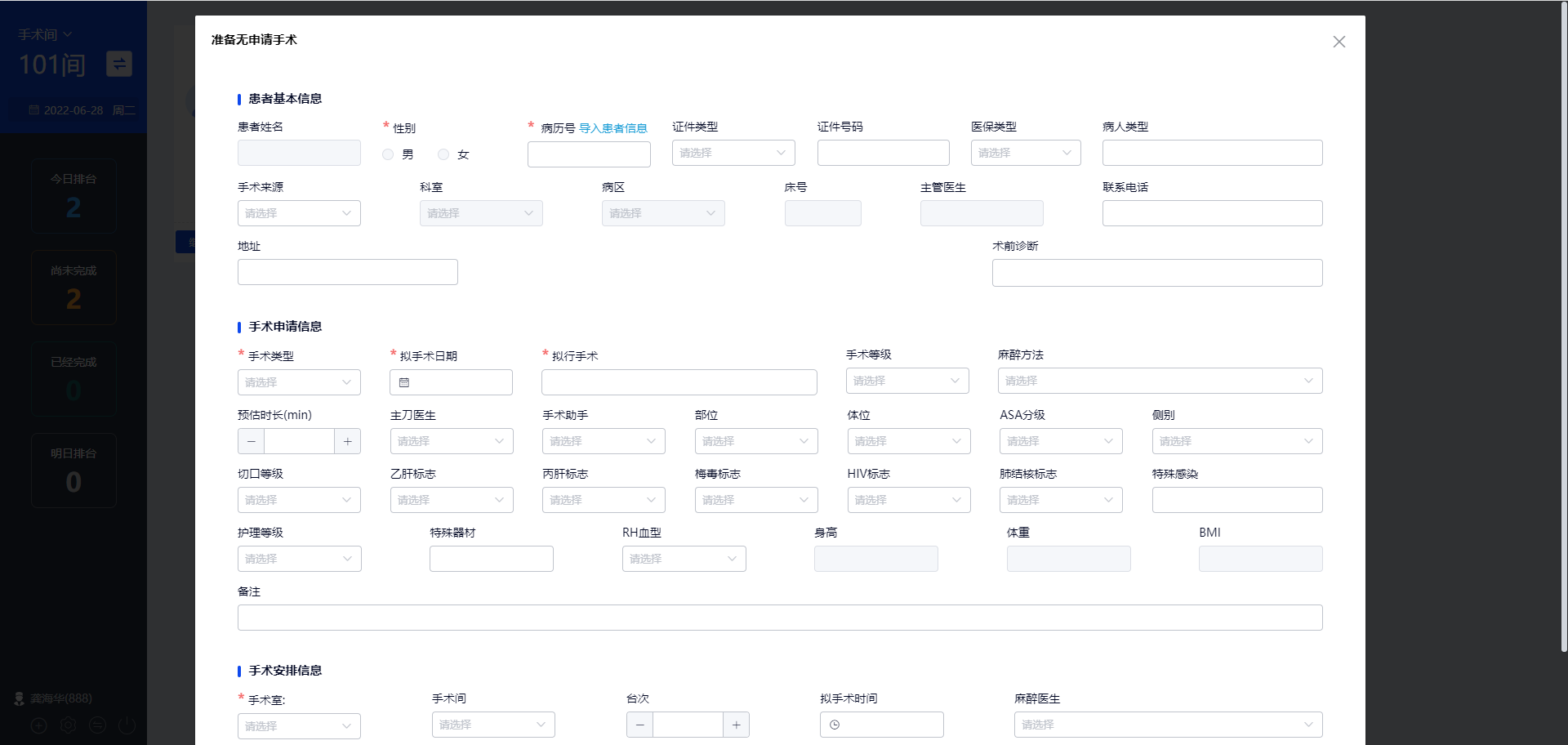
Task: Click the 病历号 input field
Action: (x=589, y=154)
